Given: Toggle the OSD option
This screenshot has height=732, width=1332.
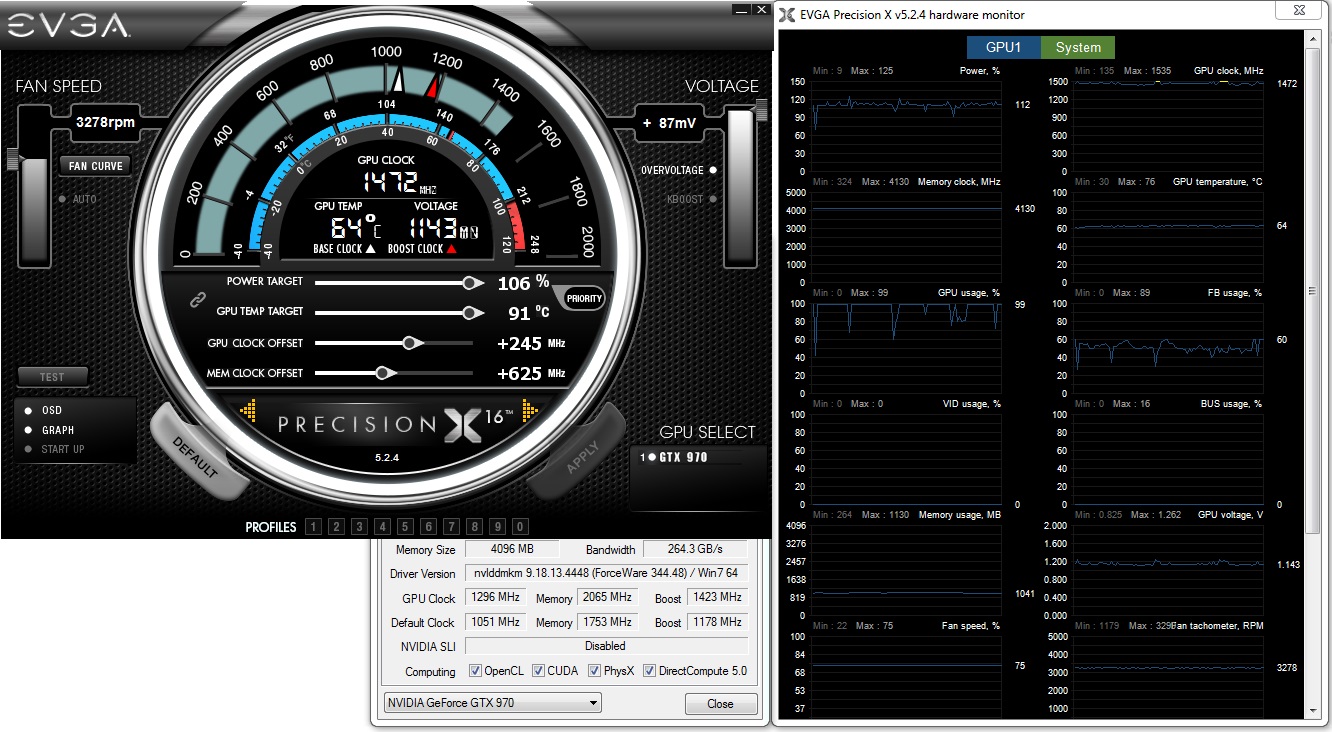Looking at the screenshot, I should 29,410.
